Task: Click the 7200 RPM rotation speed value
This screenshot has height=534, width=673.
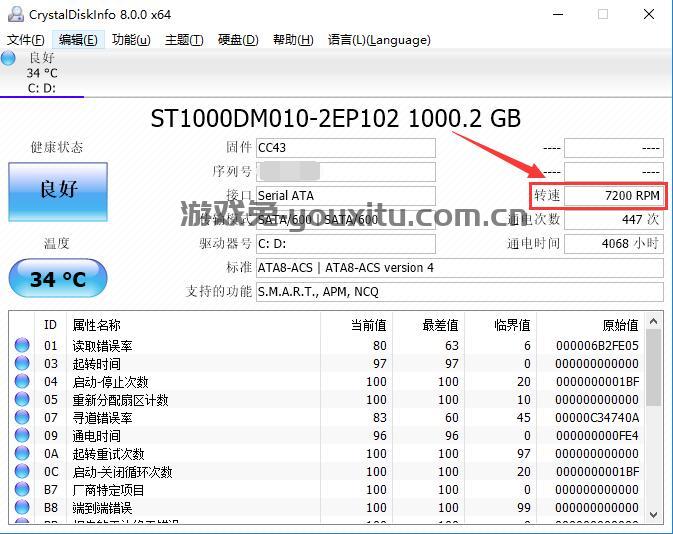Action: pos(614,196)
